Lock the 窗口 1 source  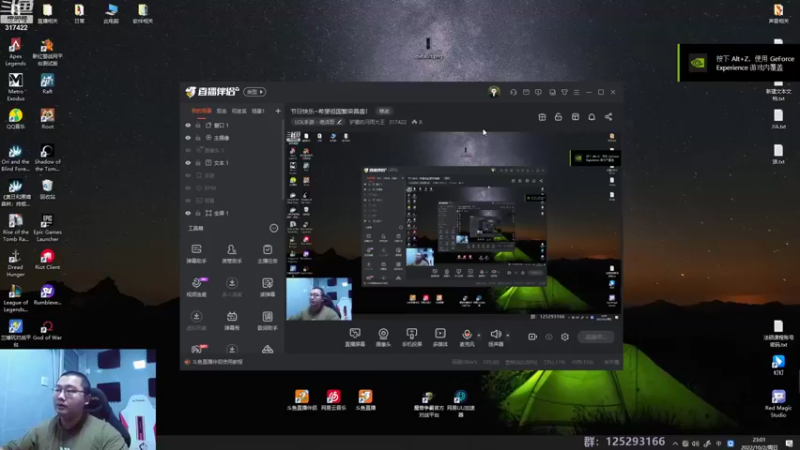pos(198,125)
